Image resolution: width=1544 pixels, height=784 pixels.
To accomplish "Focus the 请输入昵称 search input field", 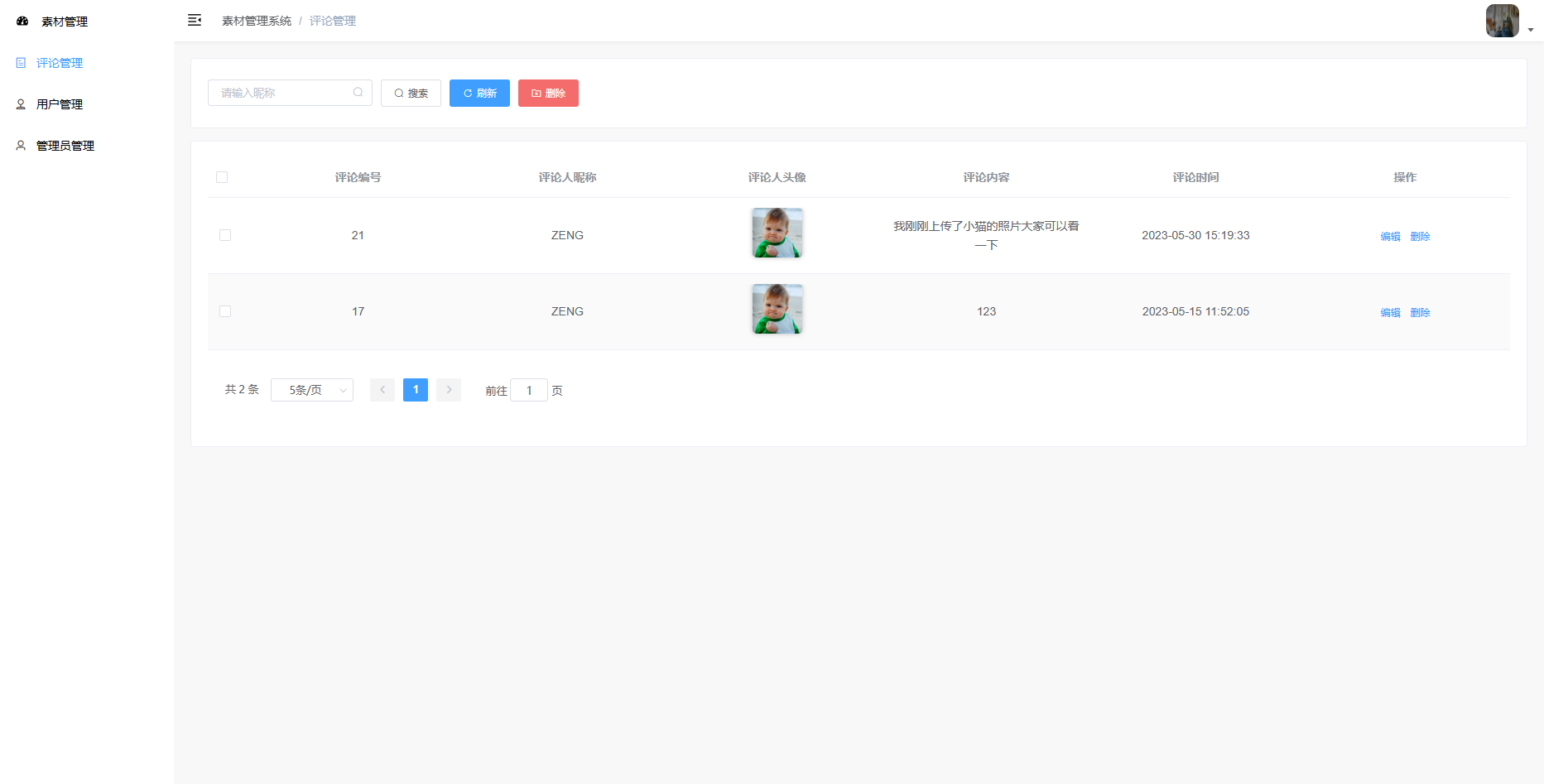I will coord(281,93).
